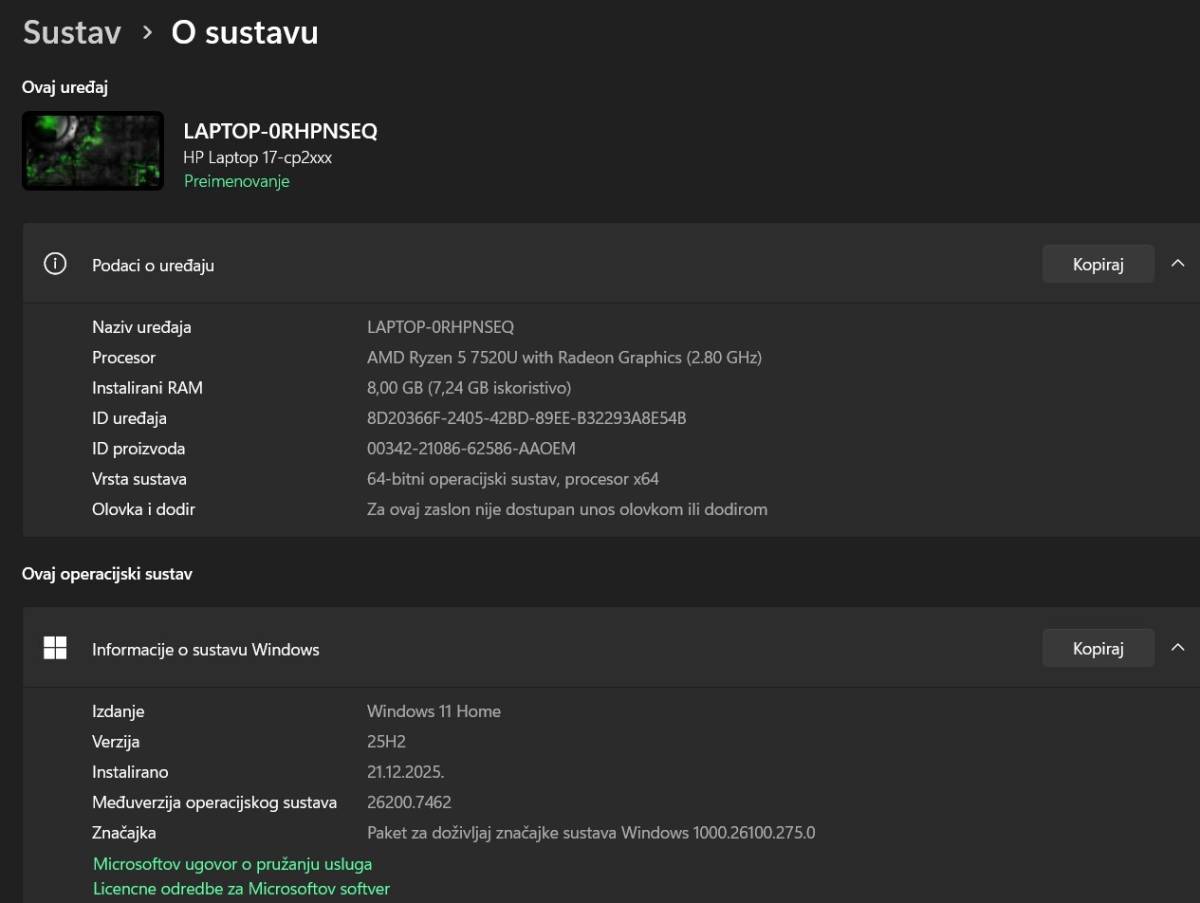Viewport: 1200px width, 903px height.
Task: Click the info icon beside Podaci o uređaju
Action: 55,264
